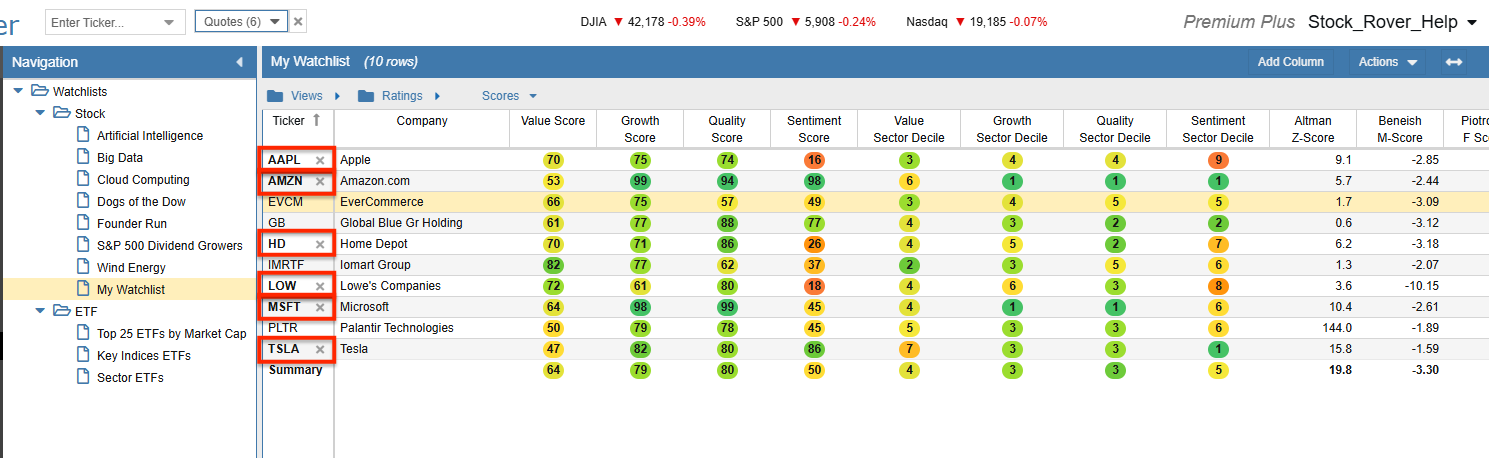1489x458 pixels.
Task: Click the Stock folder icon
Action: coord(62,113)
